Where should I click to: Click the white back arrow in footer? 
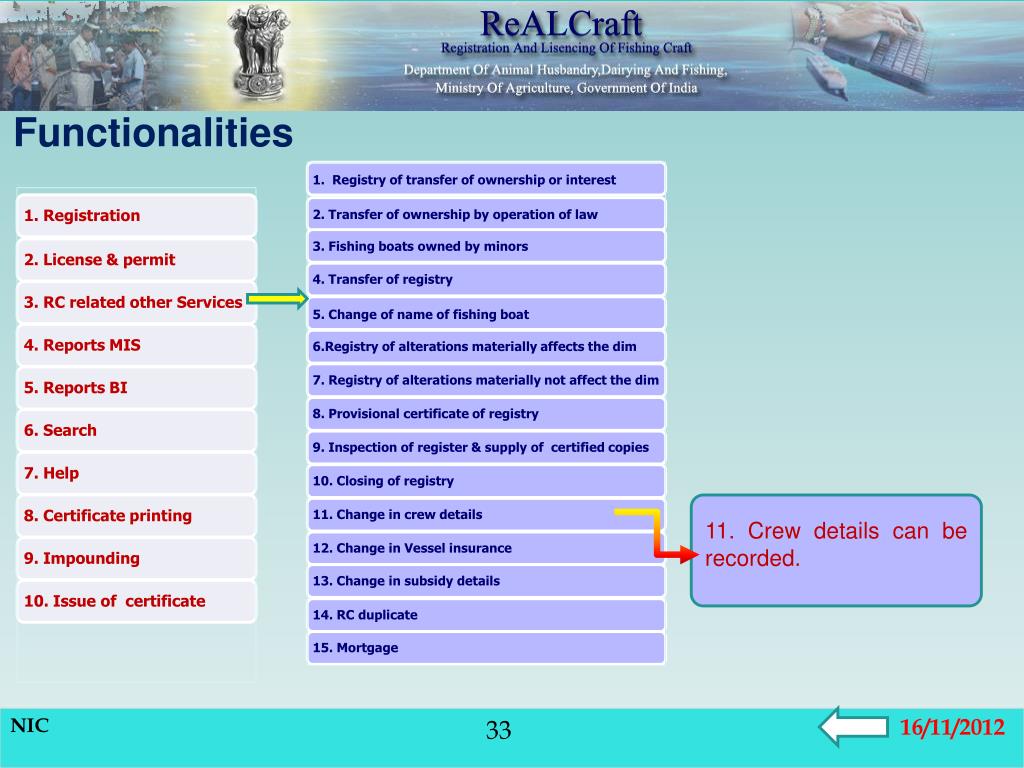(x=853, y=726)
